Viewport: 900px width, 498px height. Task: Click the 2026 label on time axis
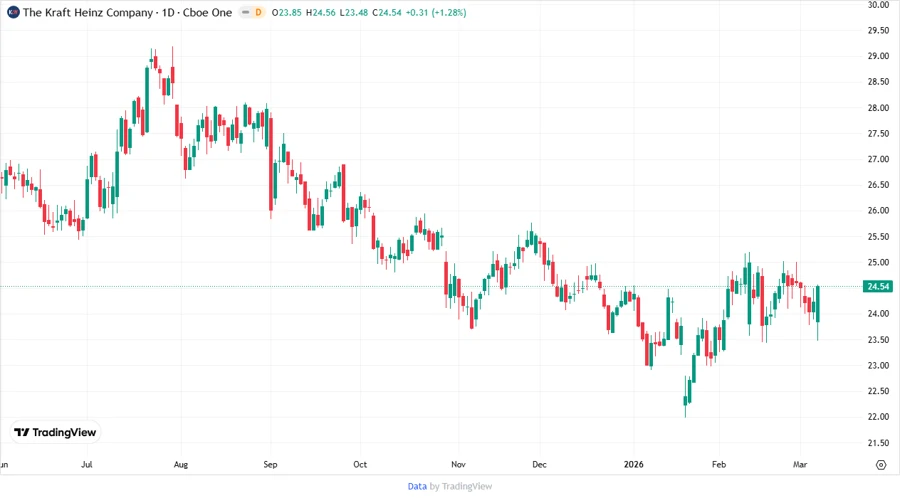(x=634, y=464)
